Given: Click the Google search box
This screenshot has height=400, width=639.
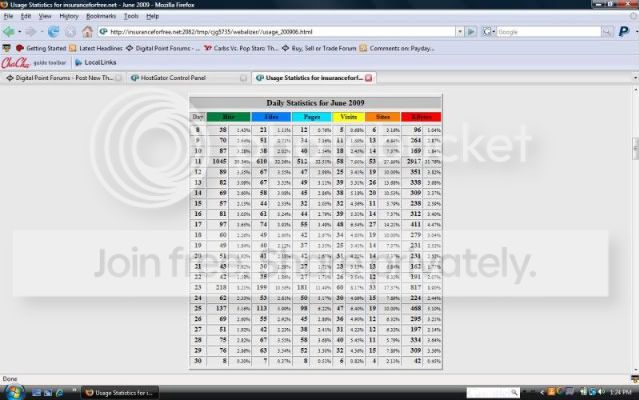Looking at the screenshot, I should pyautogui.click(x=549, y=32).
